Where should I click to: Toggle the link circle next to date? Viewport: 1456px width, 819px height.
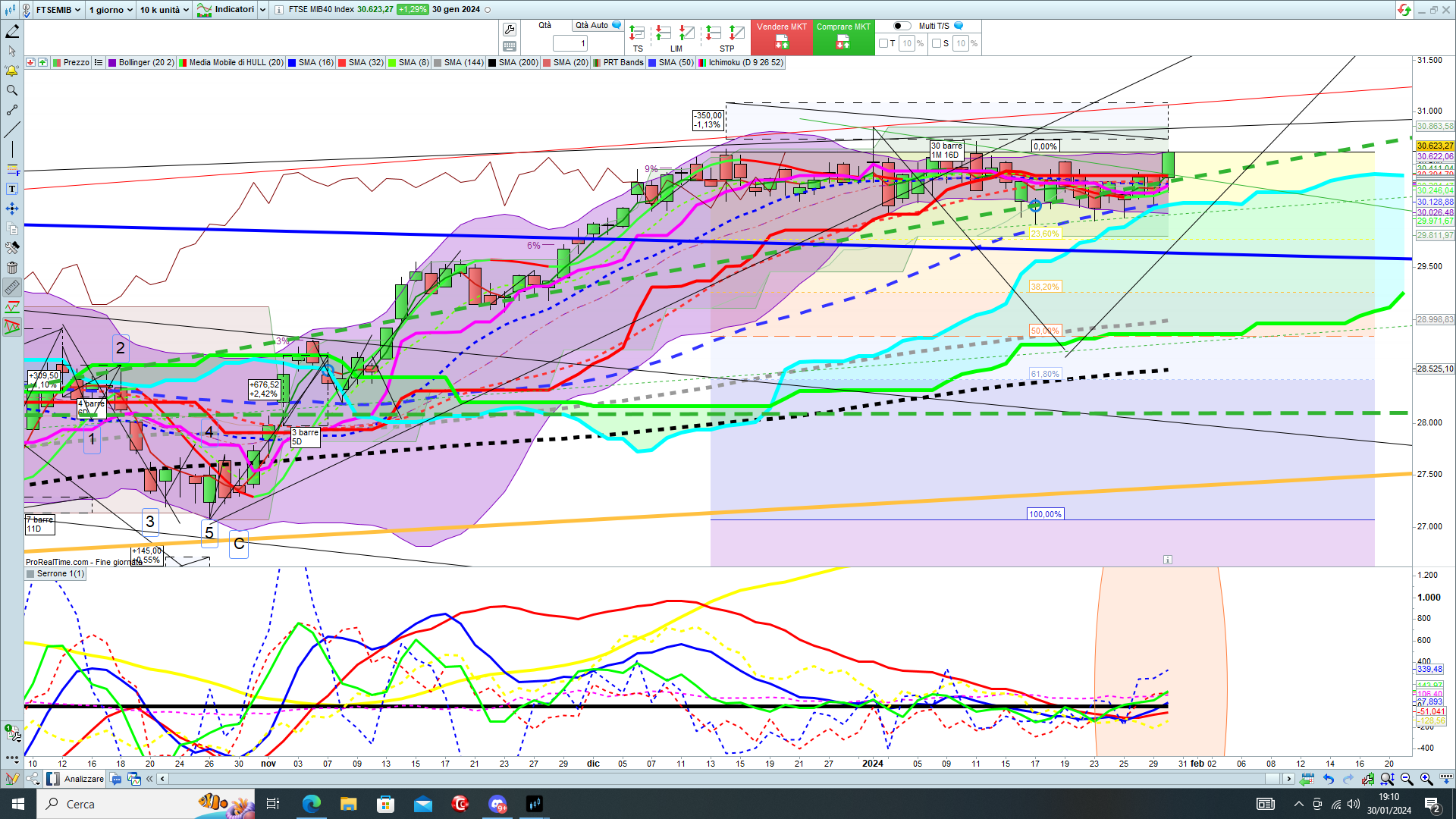[x=488, y=10]
